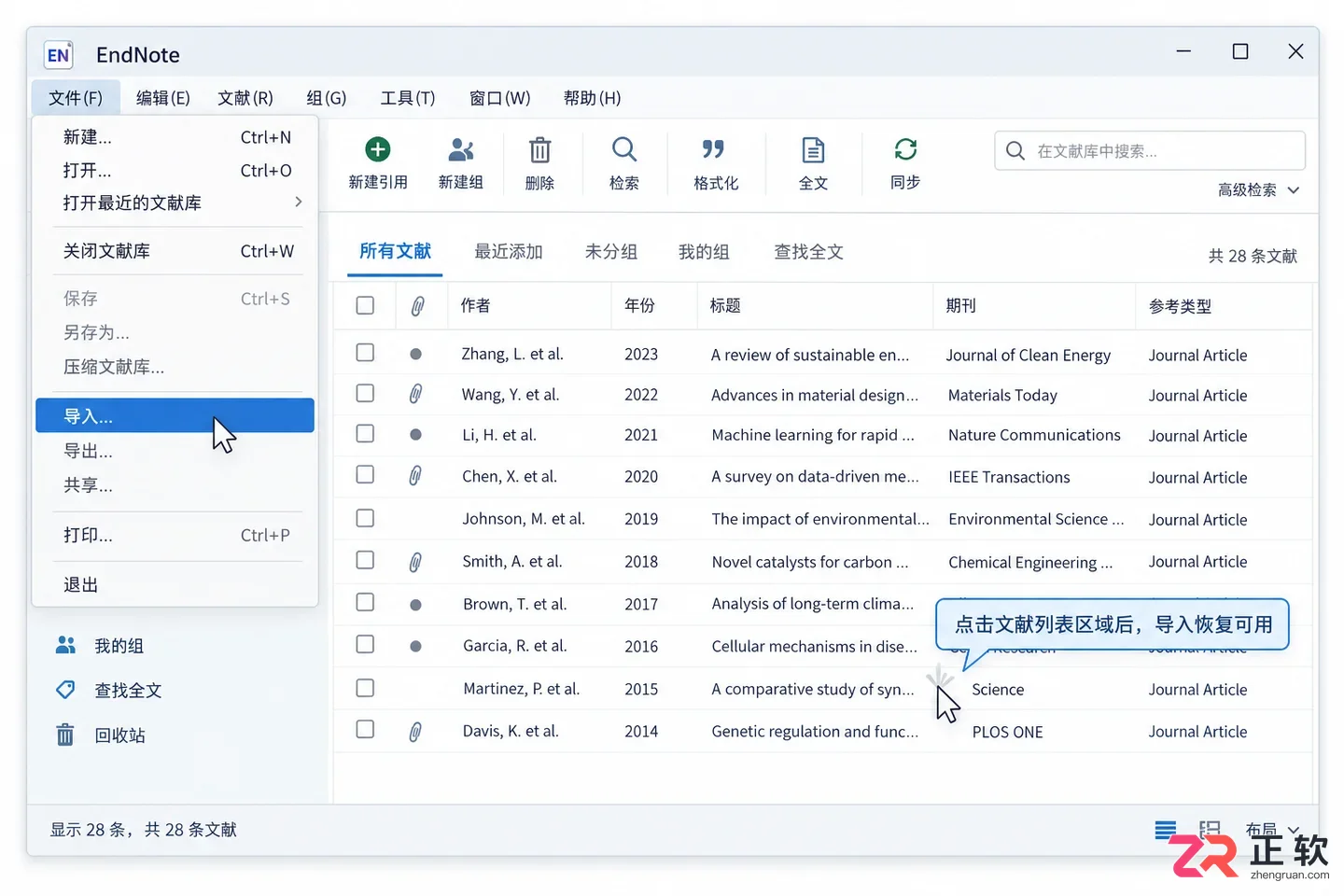The width and height of the screenshot is (1344, 896).
Task: Click the 删除 trash icon in toolbar
Action: point(540,149)
